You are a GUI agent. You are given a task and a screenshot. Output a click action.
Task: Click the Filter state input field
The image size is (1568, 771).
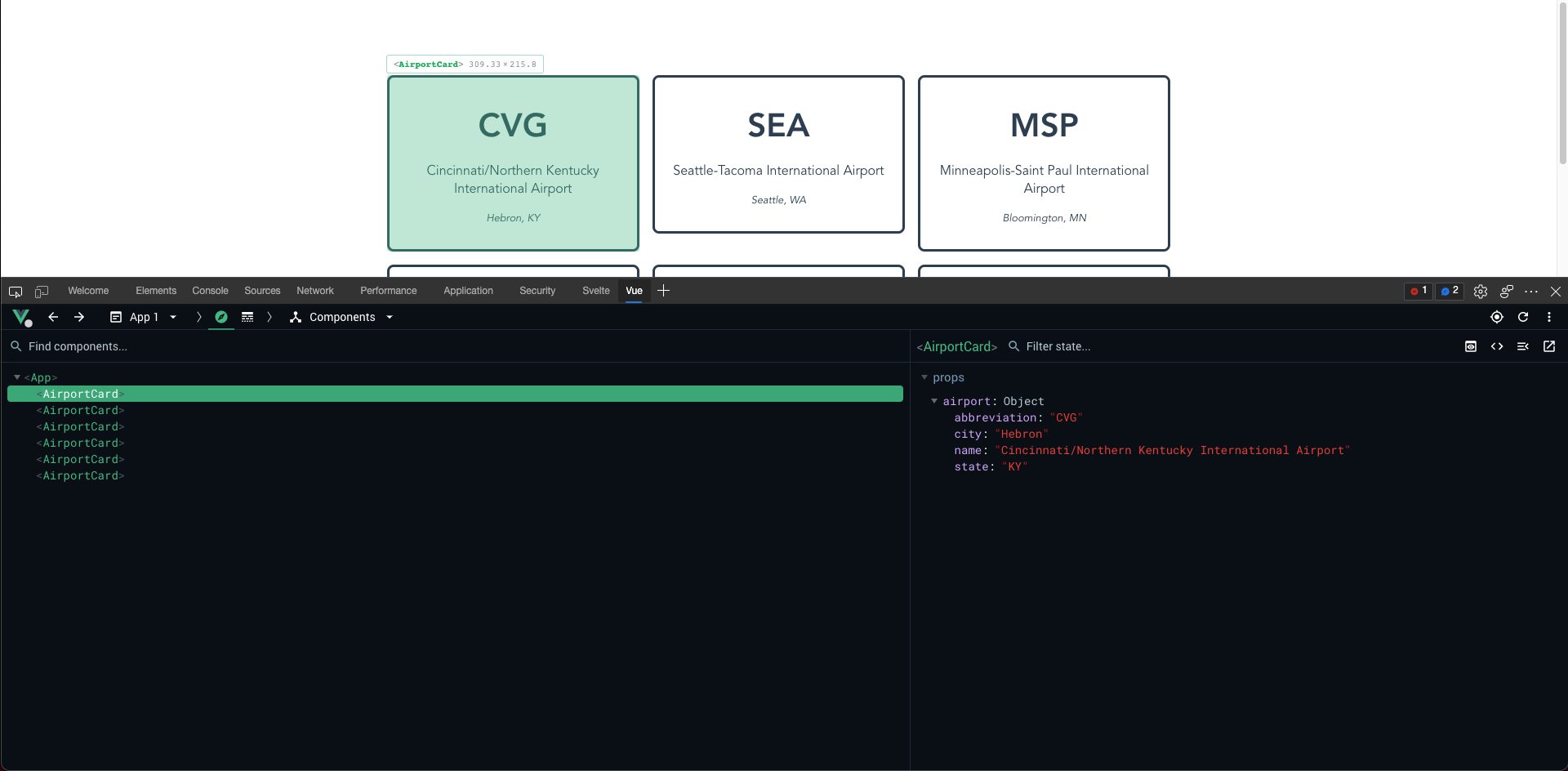tap(1233, 346)
